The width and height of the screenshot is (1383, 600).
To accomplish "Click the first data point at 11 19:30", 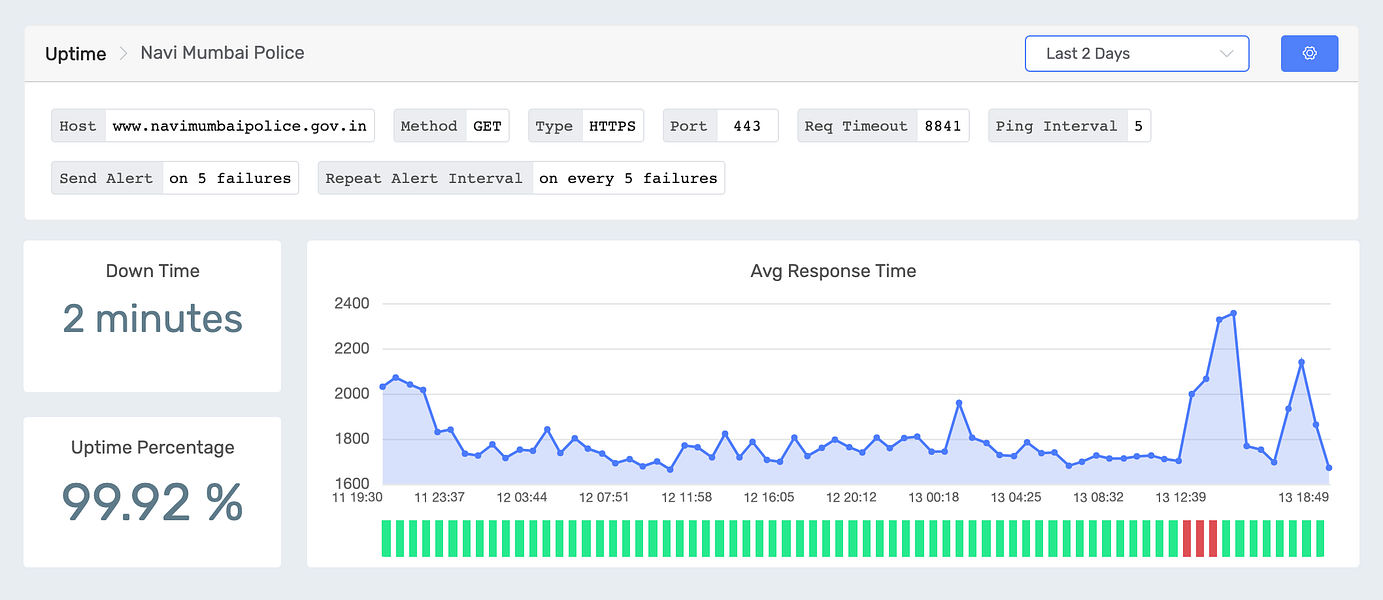I will (x=382, y=387).
